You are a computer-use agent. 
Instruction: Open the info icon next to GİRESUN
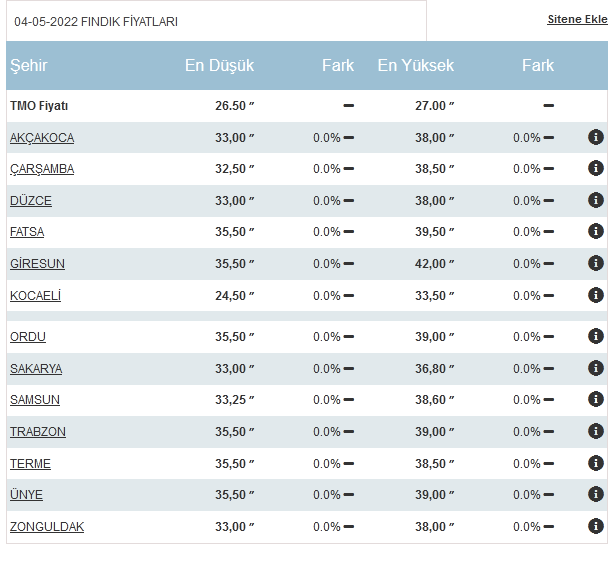click(596, 264)
